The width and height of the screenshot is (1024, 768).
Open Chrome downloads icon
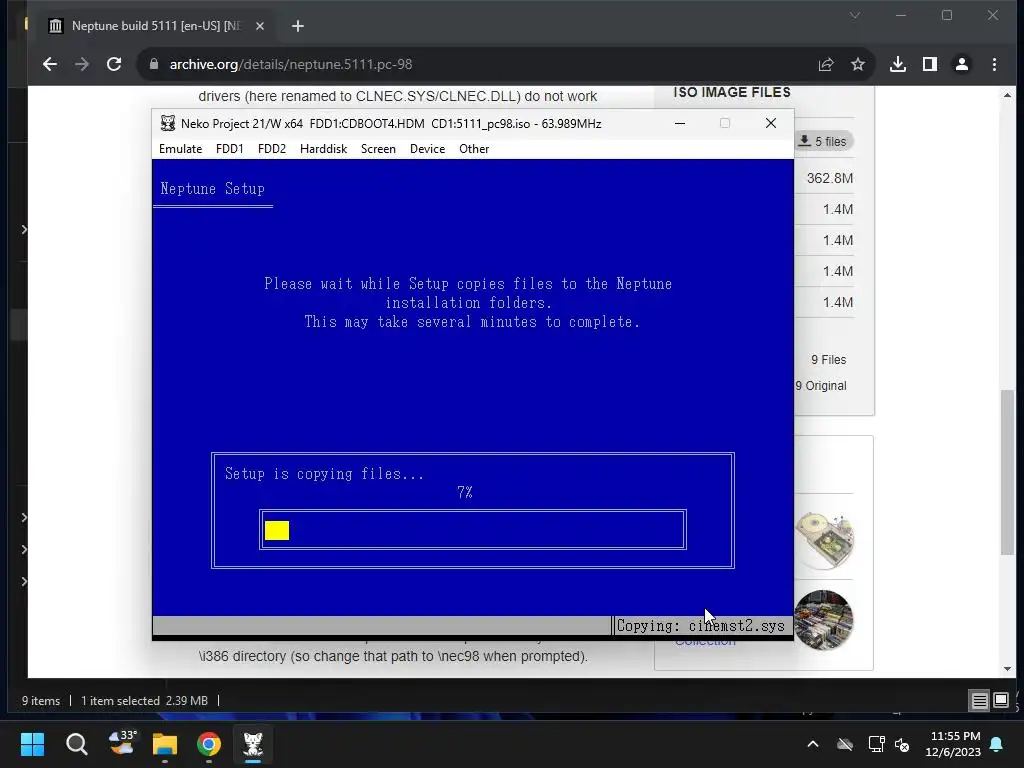click(898, 64)
